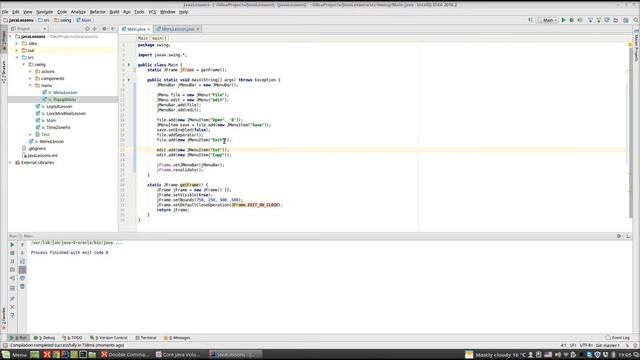Collapse the src folder in project tree
Image resolution: width=640 pixels, height=360 pixels.
(17, 58)
